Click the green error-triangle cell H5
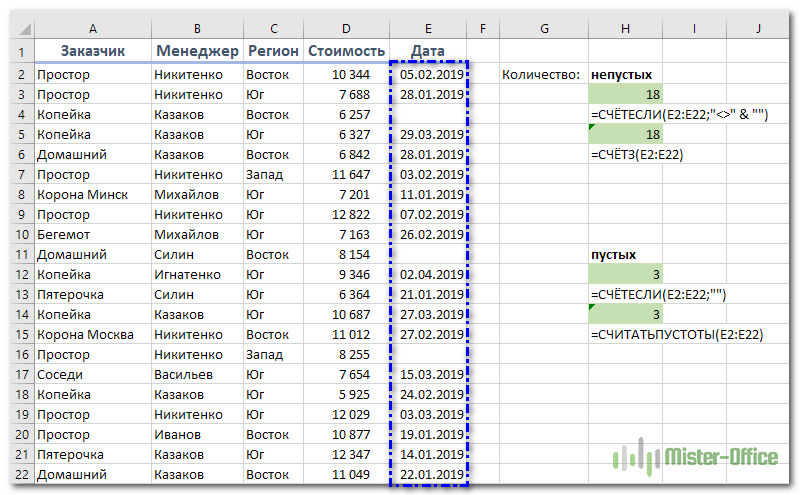Image resolution: width=800 pixels, height=495 pixels. (x=626, y=134)
